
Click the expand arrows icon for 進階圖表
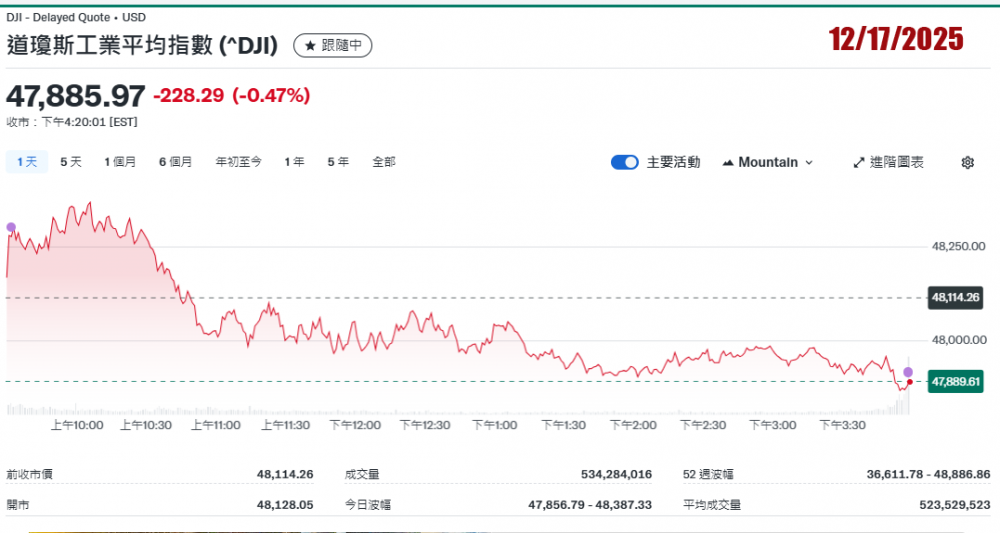[x=858, y=163]
